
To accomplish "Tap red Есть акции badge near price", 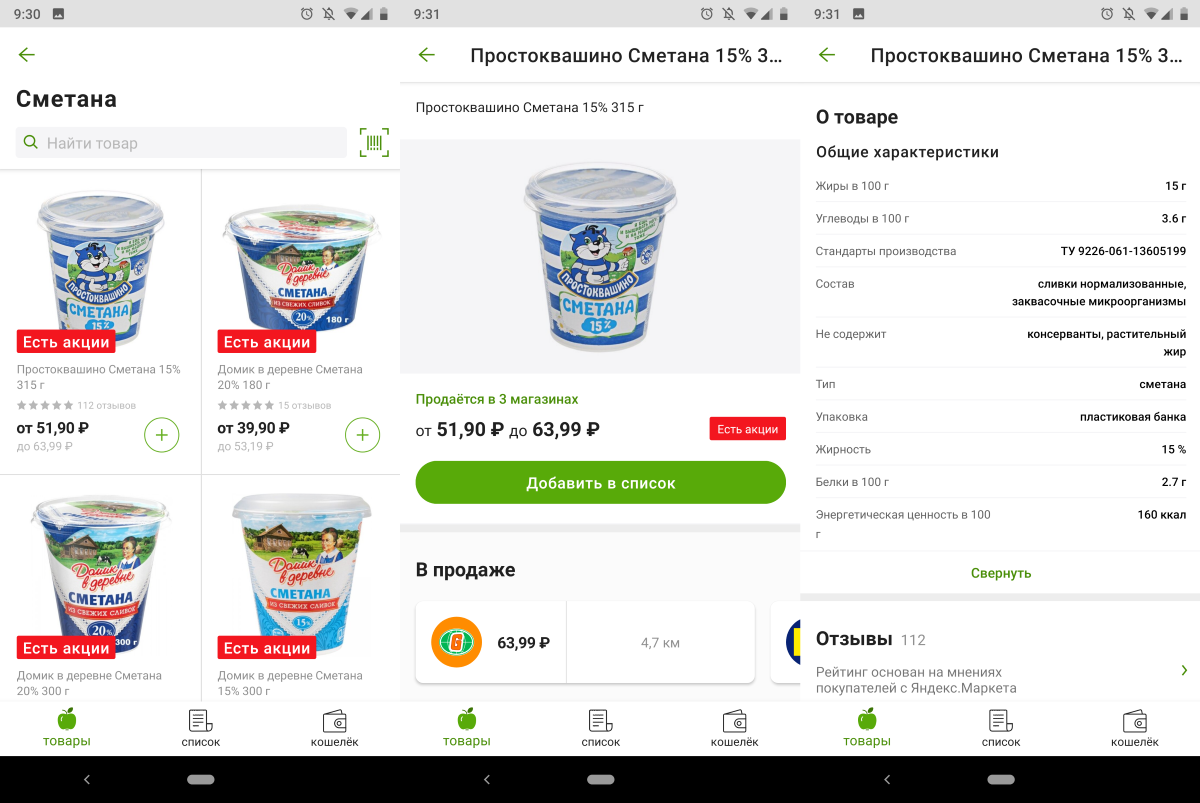I will [x=748, y=429].
